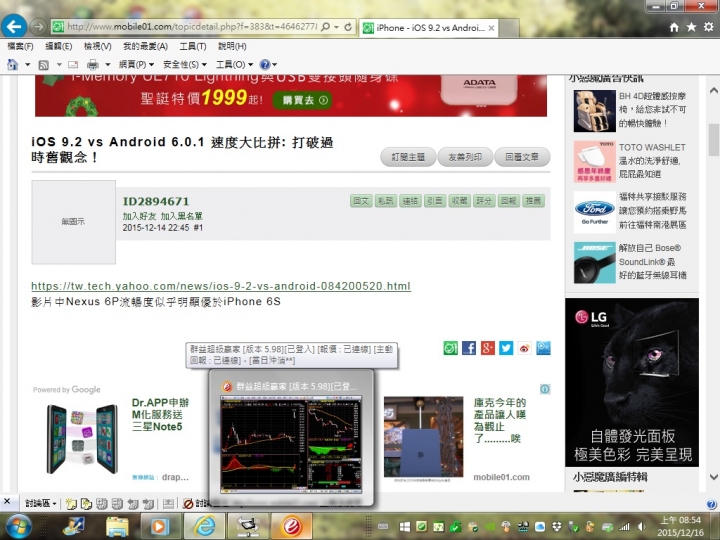Open the tw.tech.yahoo.com news link
The width and height of the screenshot is (720, 540).
(x=221, y=286)
